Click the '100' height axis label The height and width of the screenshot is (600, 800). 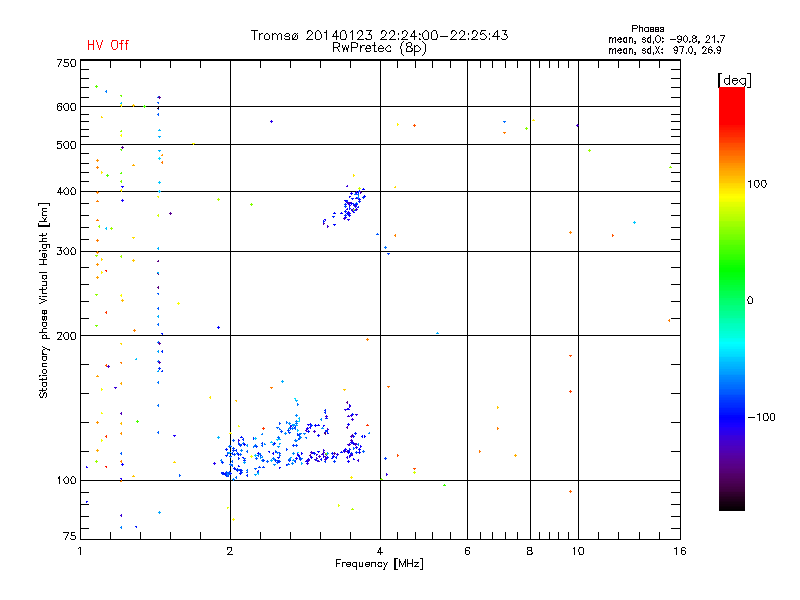[x=67, y=480]
